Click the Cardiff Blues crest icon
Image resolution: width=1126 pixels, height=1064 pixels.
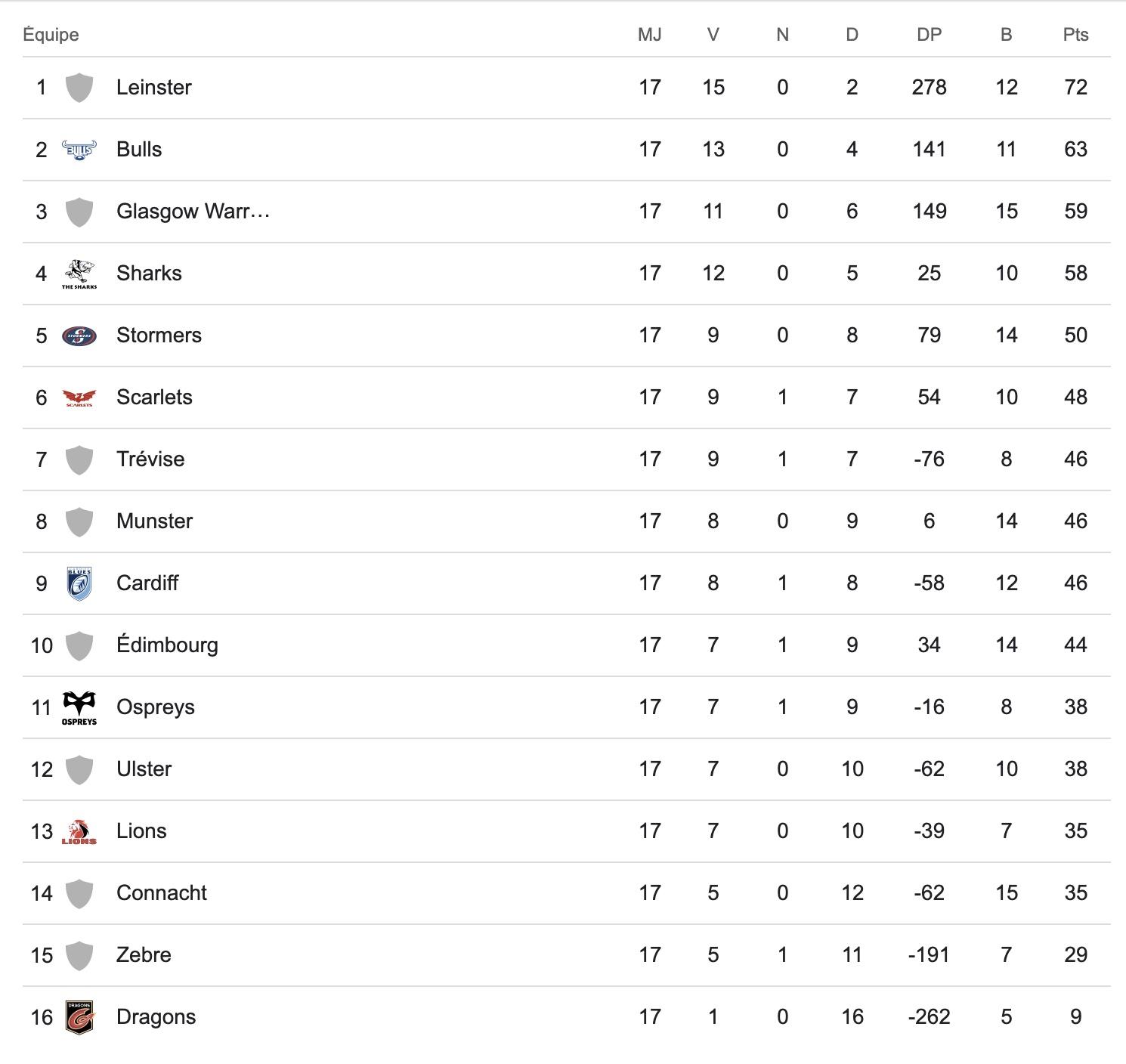pyautogui.click(x=79, y=583)
